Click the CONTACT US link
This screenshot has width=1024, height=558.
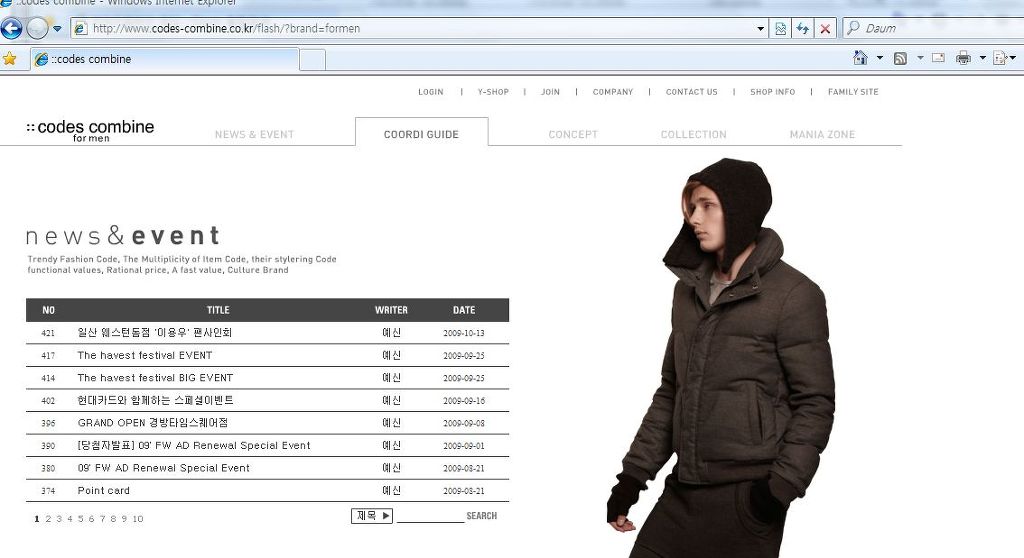[x=692, y=92]
